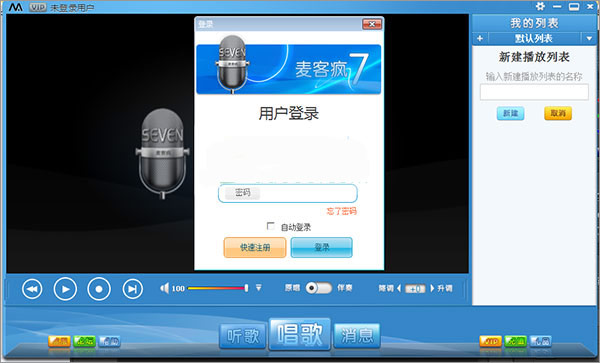
Task: Open dropdown arrow beside volume slider
Action: [259, 287]
